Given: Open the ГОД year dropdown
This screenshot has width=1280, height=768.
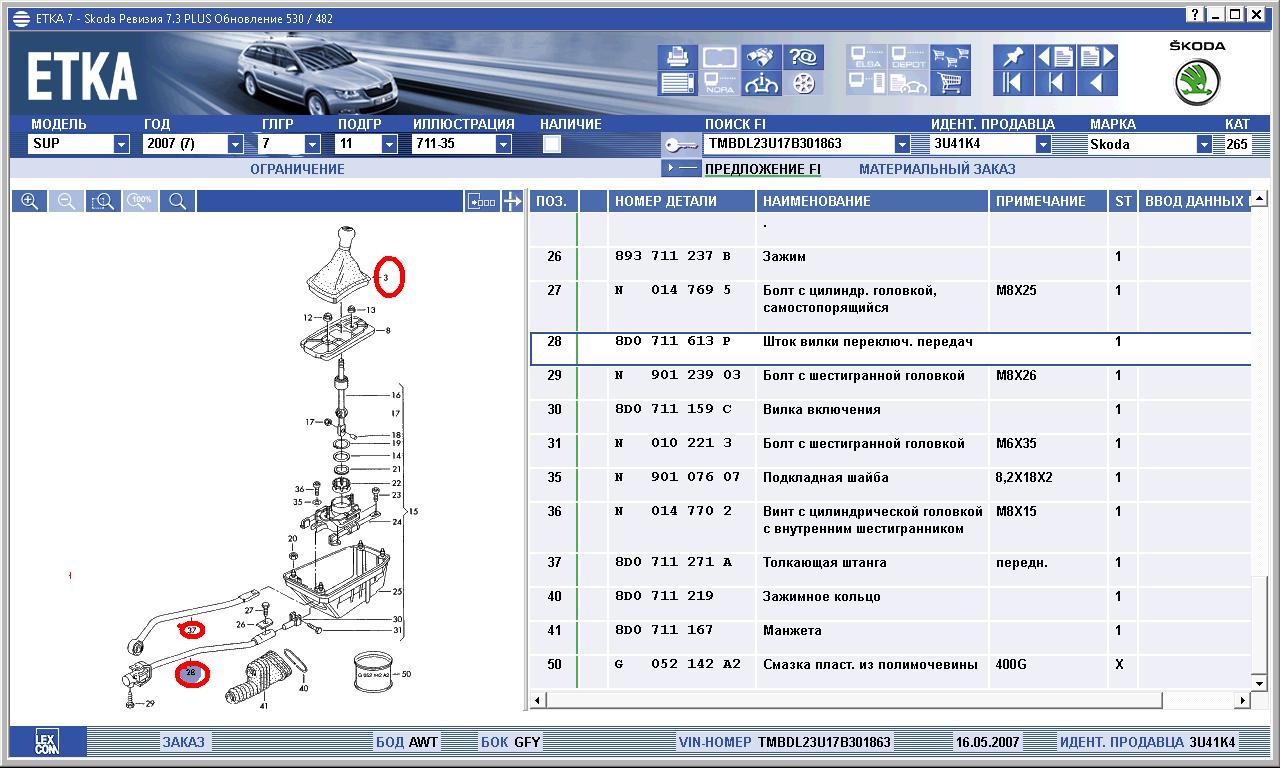Looking at the screenshot, I should click(x=235, y=144).
